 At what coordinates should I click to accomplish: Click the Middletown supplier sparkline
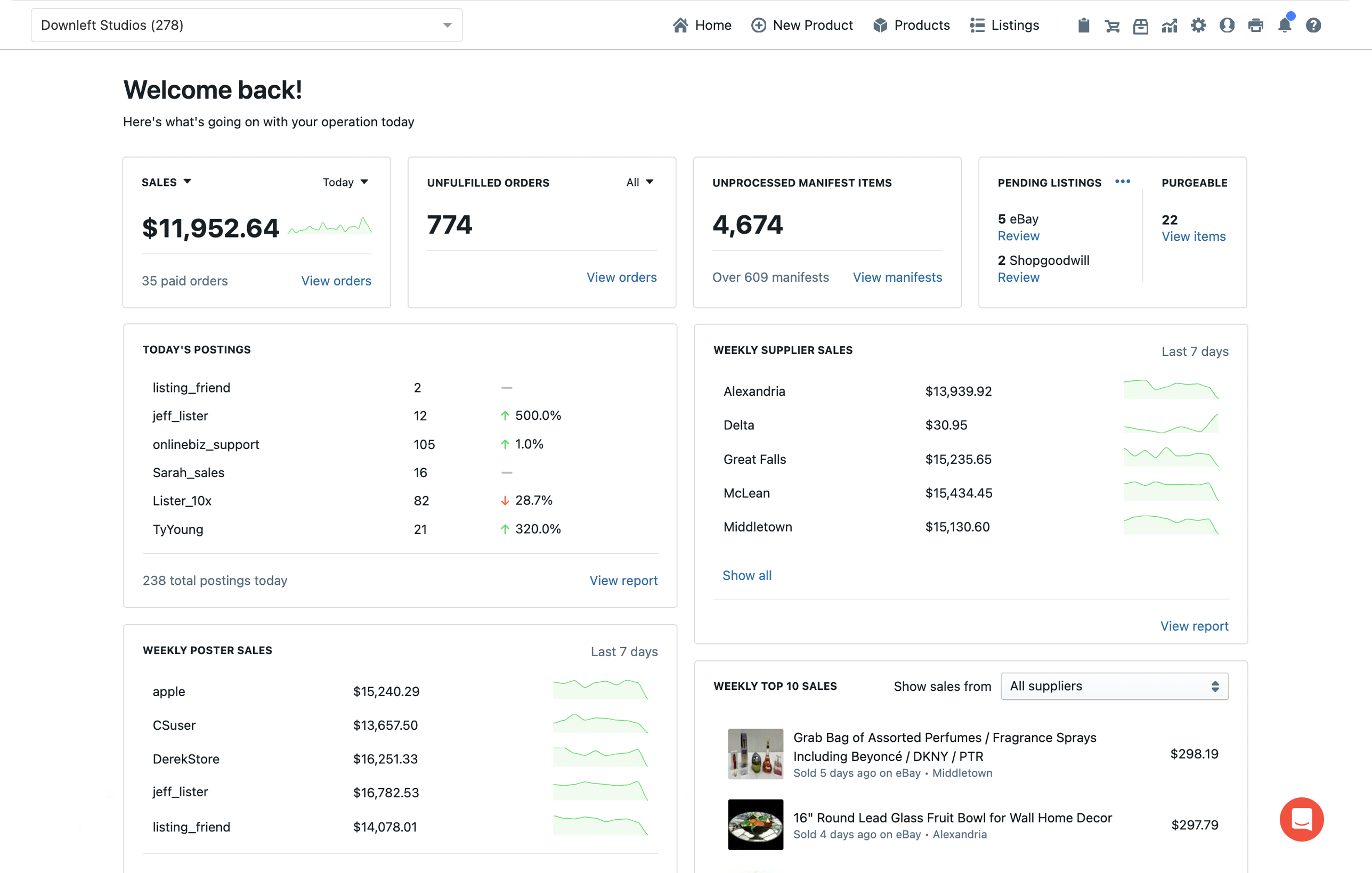[x=1171, y=525]
